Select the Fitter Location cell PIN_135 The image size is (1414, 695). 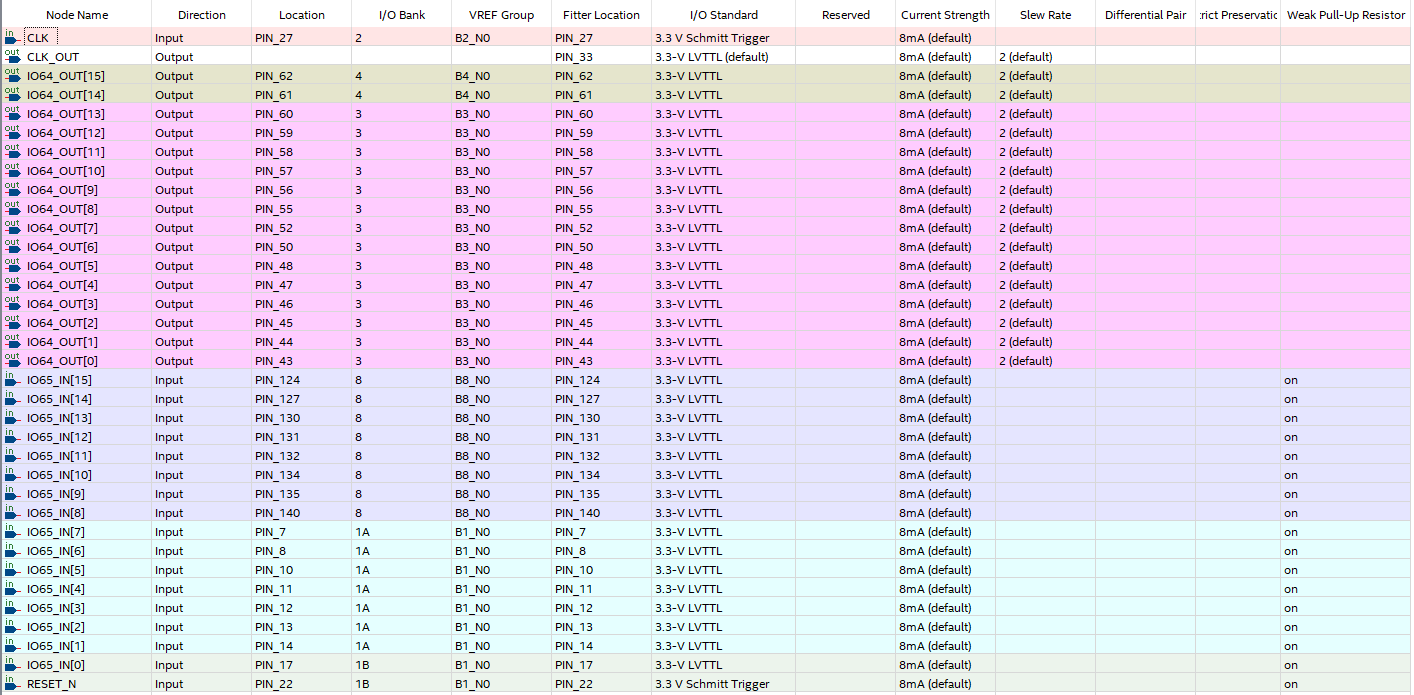[x=602, y=493]
